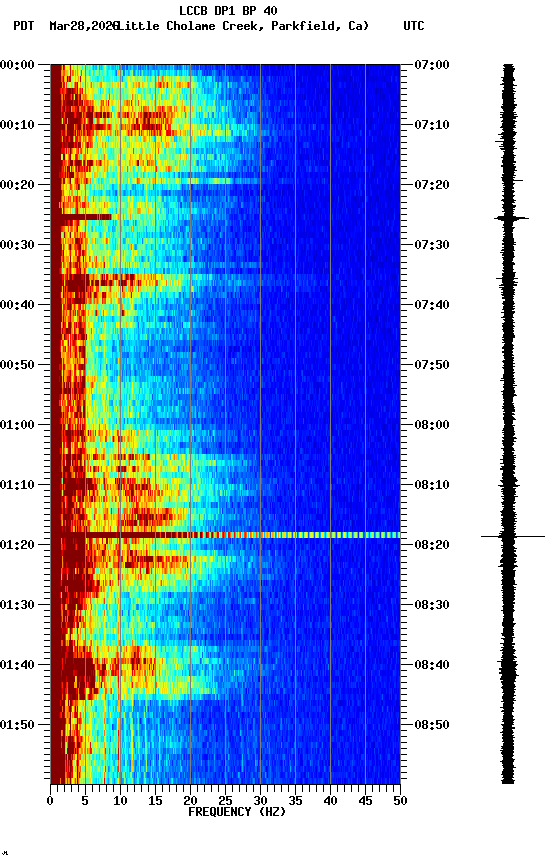
Task: Click the 00:00 PDT time label
Action: pyautogui.click(x=17, y=65)
